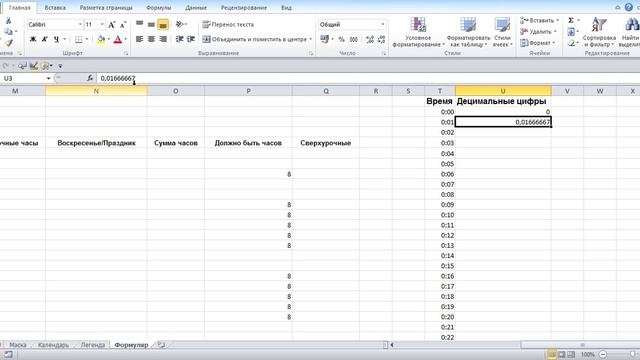Align text to top of cell
The width and height of the screenshot is (640, 360).
pos(140,24)
